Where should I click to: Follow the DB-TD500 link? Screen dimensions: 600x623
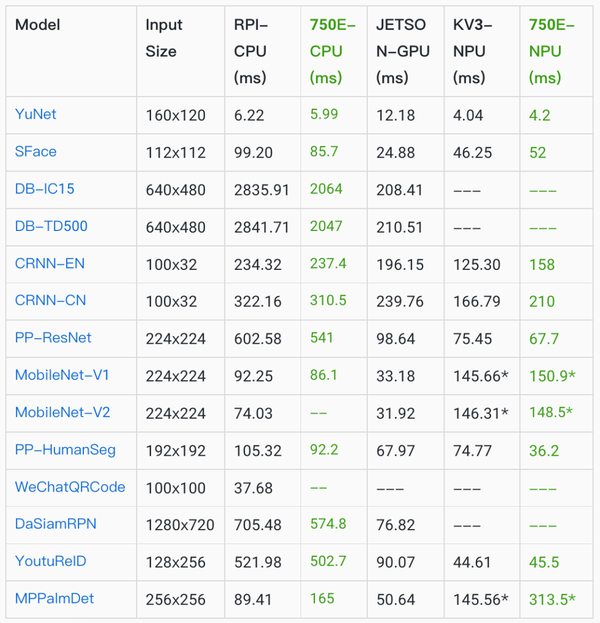(51, 226)
